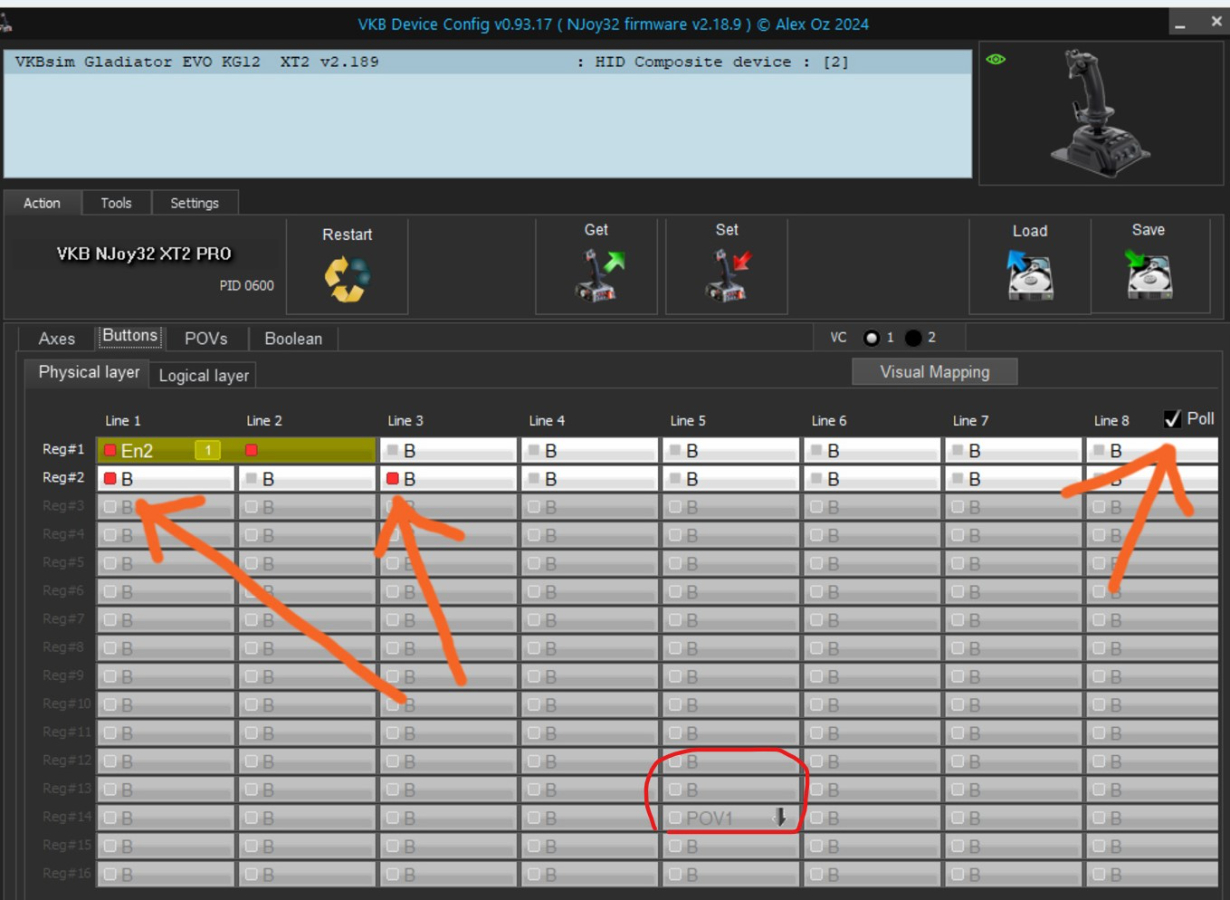
Task: Select the VKBsim Gladiator EVO device row
Action: 488,62
